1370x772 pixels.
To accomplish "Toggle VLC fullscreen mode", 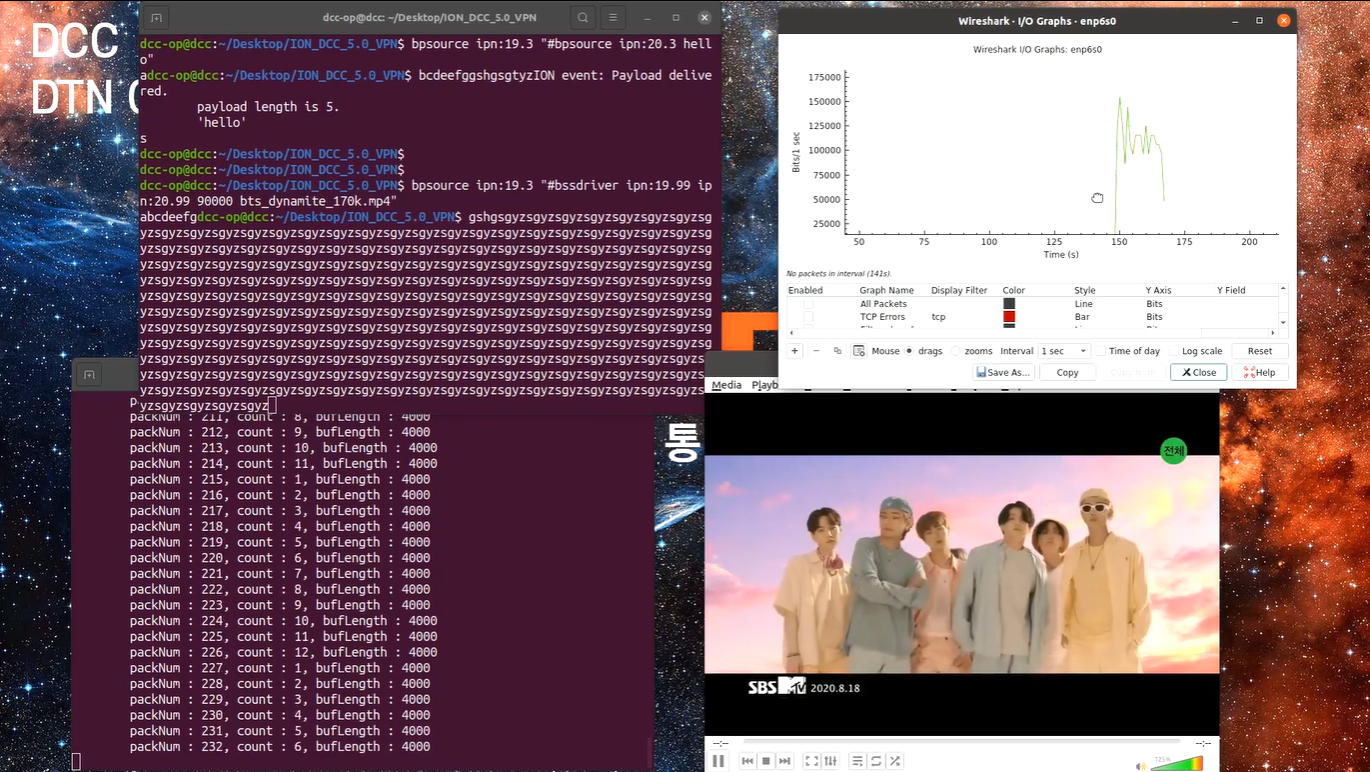I will coord(812,761).
